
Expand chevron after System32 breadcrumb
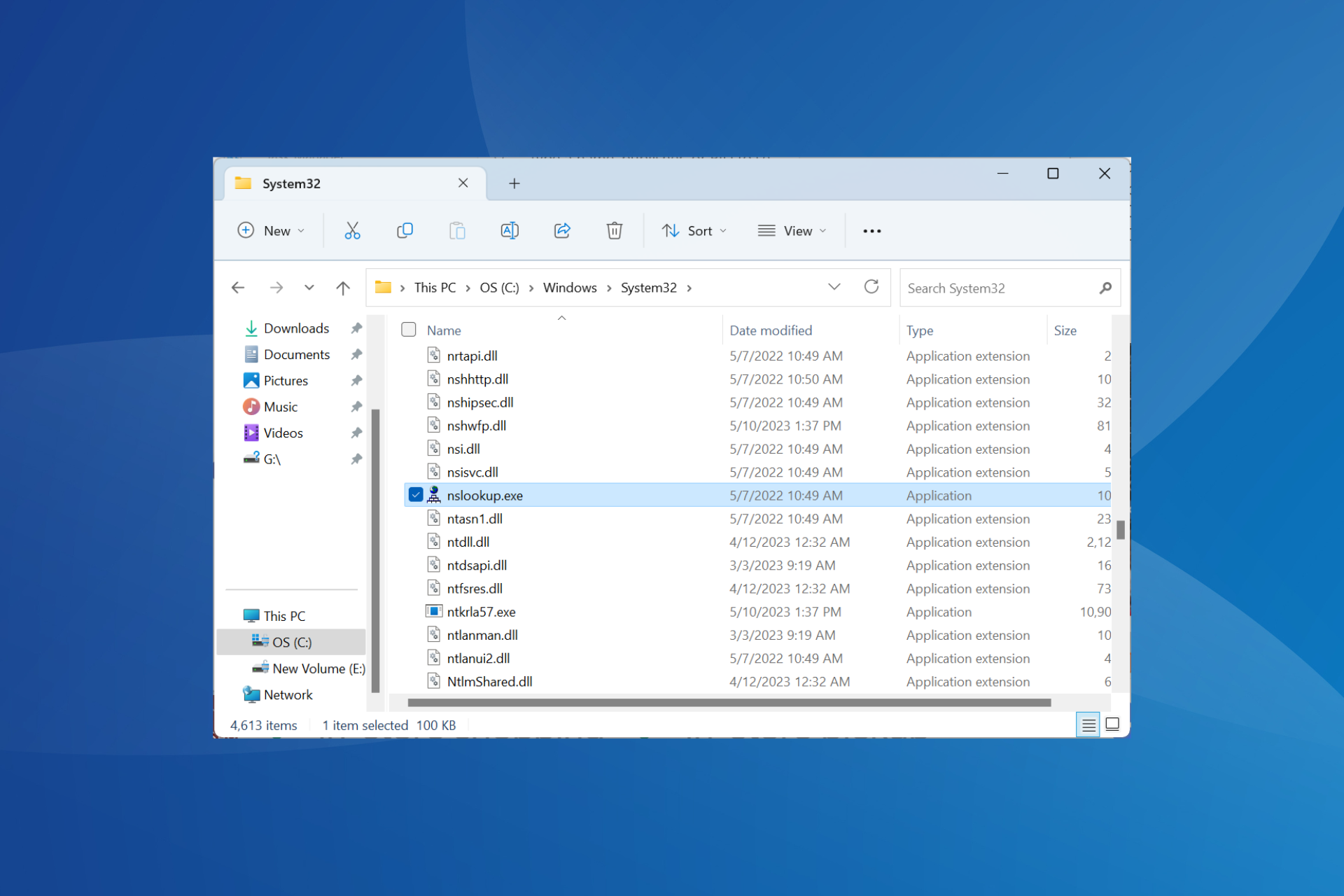point(689,288)
